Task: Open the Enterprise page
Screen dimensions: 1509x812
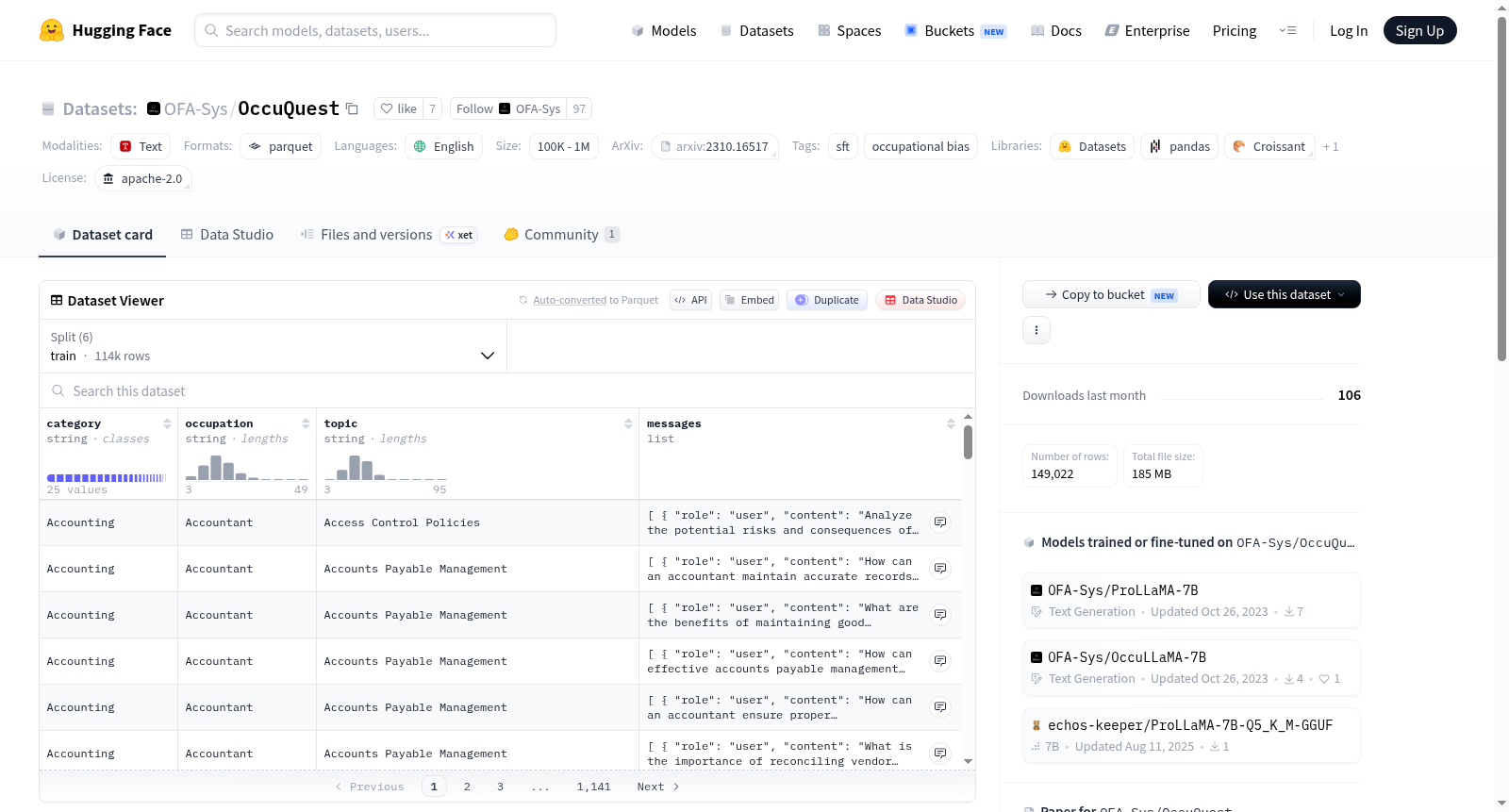Action: [1147, 30]
